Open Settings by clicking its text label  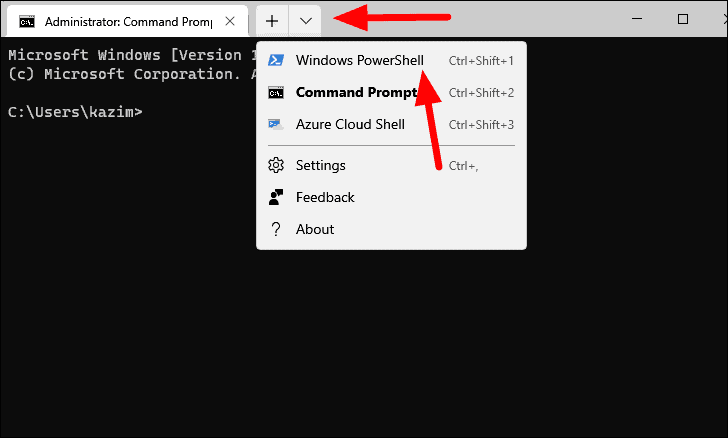(x=321, y=165)
